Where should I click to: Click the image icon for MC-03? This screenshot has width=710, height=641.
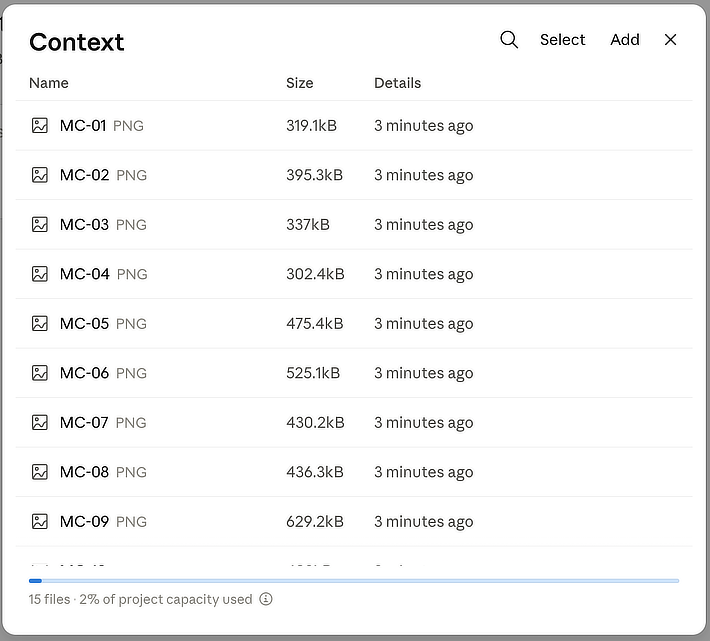[40, 224]
